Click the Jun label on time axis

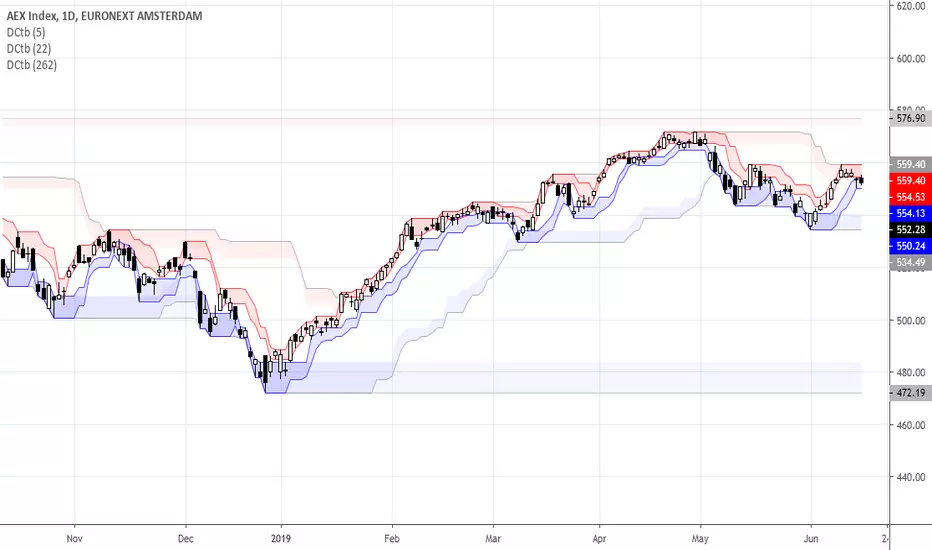coord(811,539)
